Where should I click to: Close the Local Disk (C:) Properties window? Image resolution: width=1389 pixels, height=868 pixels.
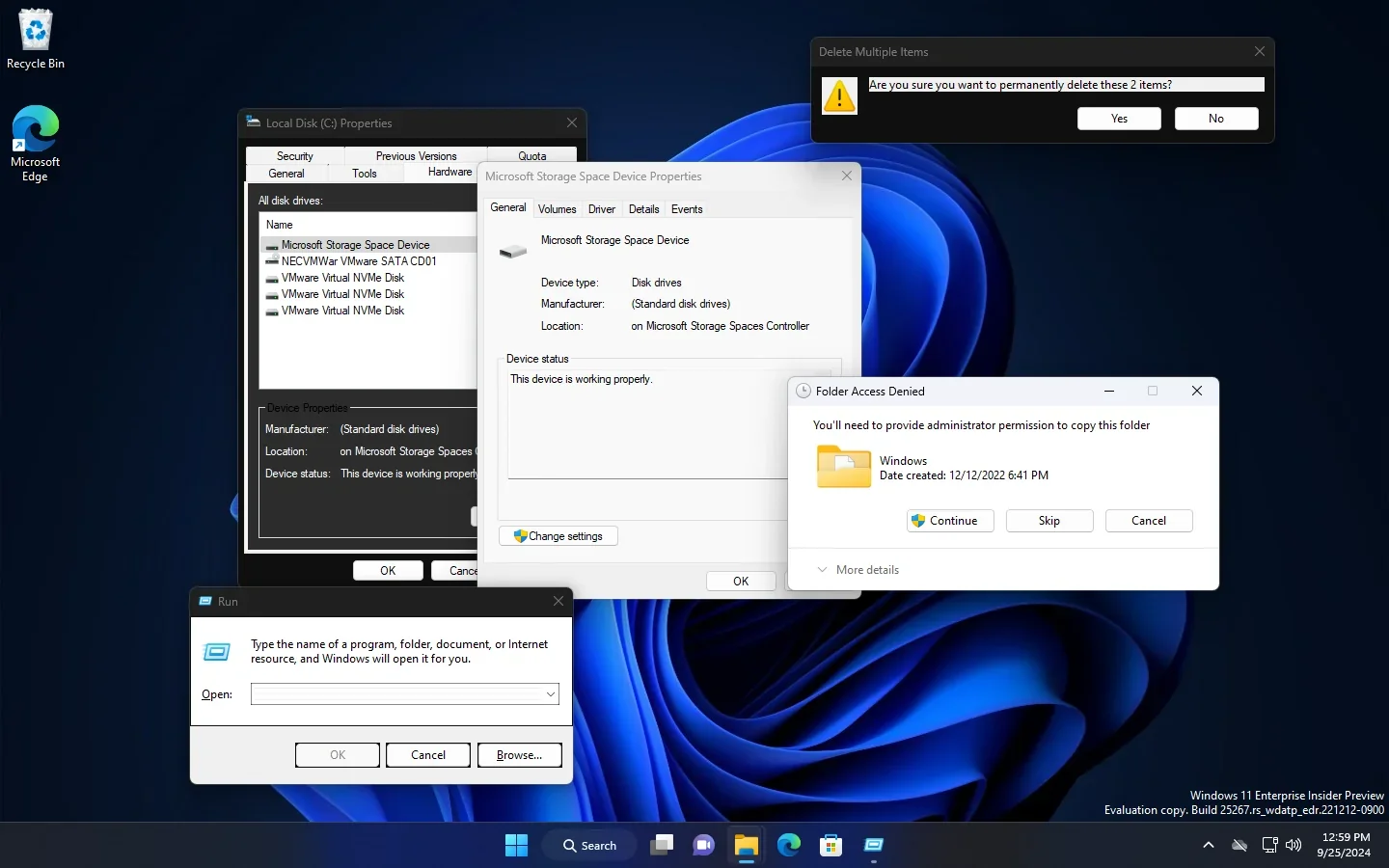[572, 122]
